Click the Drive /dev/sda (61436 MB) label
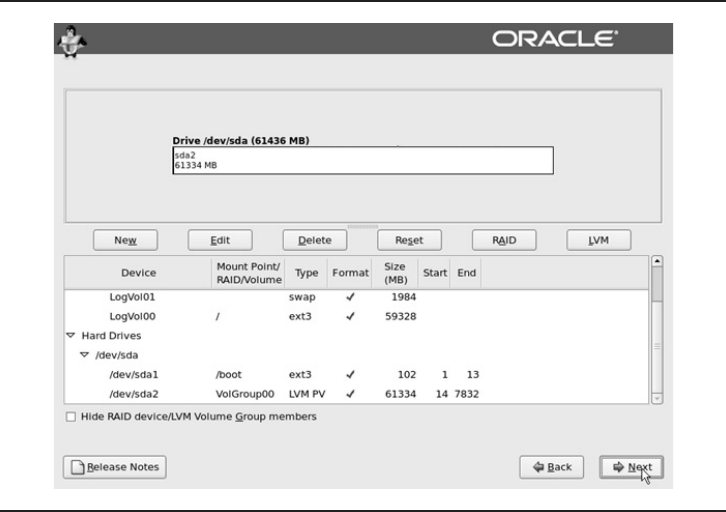726x512 pixels. [241, 140]
